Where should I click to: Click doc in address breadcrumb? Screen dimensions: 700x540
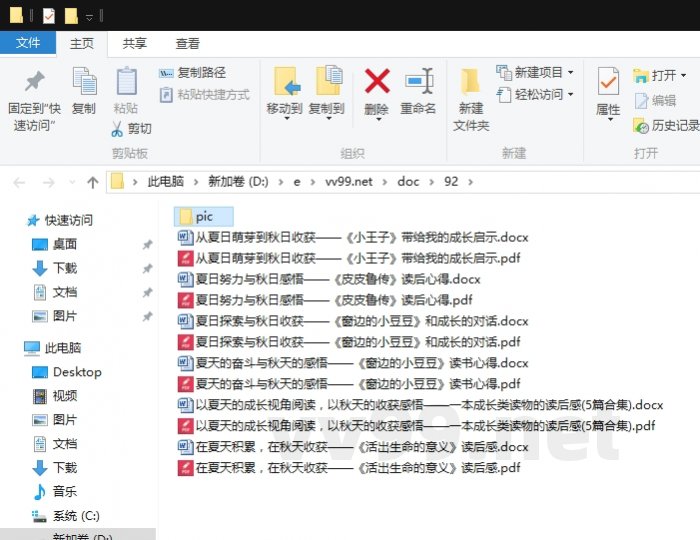pos(408,182)
